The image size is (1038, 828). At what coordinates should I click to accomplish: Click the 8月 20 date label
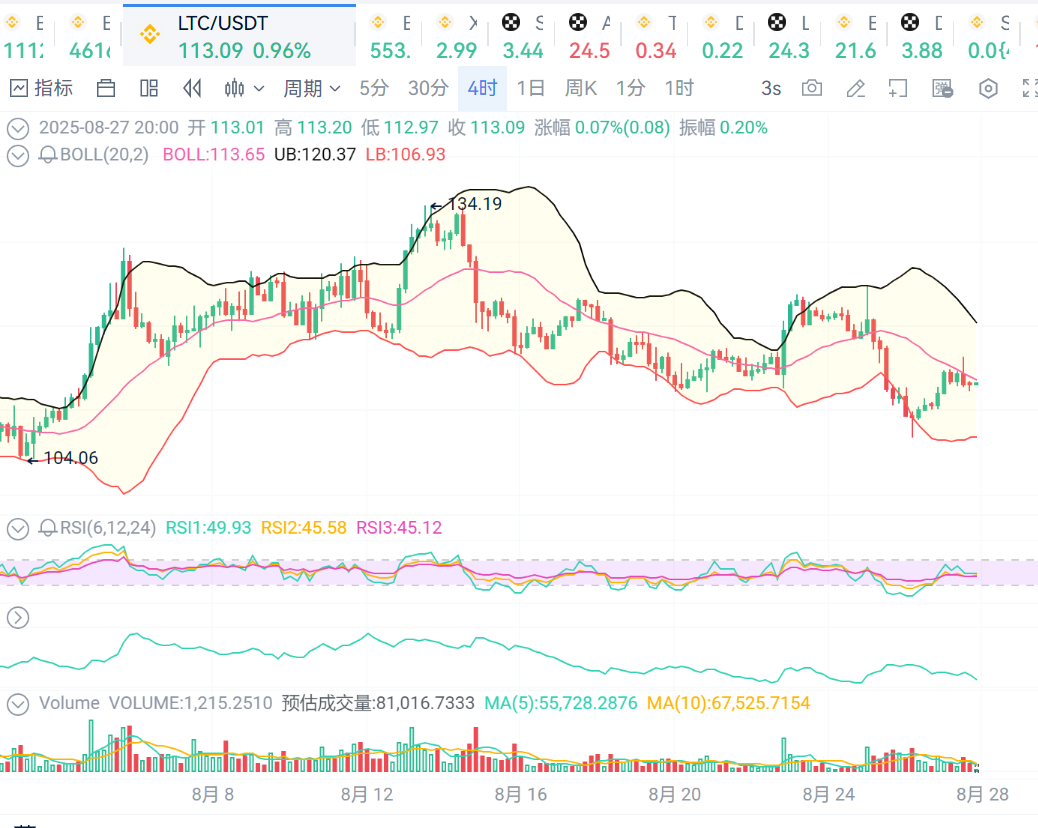click(675, 794)
